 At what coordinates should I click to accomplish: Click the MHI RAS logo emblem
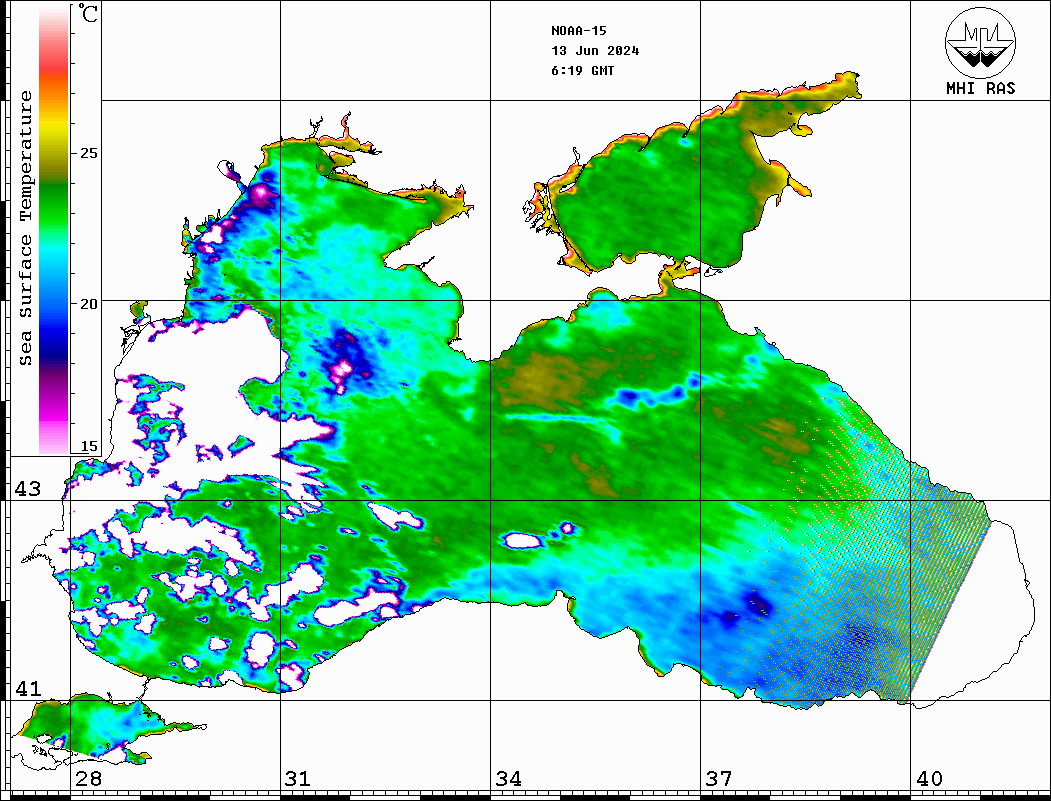click(980, 43)
